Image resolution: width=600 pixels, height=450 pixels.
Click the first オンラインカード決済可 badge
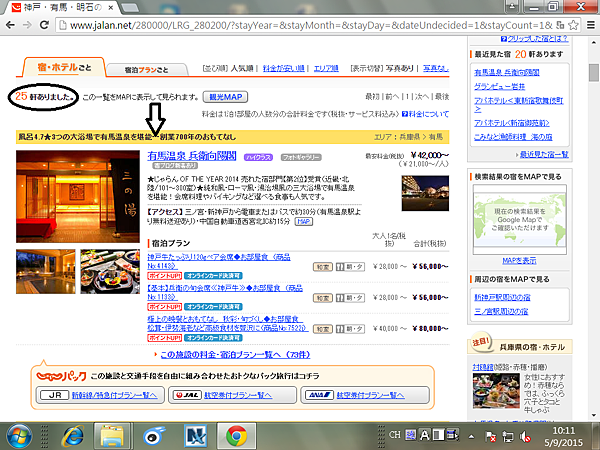213,276
